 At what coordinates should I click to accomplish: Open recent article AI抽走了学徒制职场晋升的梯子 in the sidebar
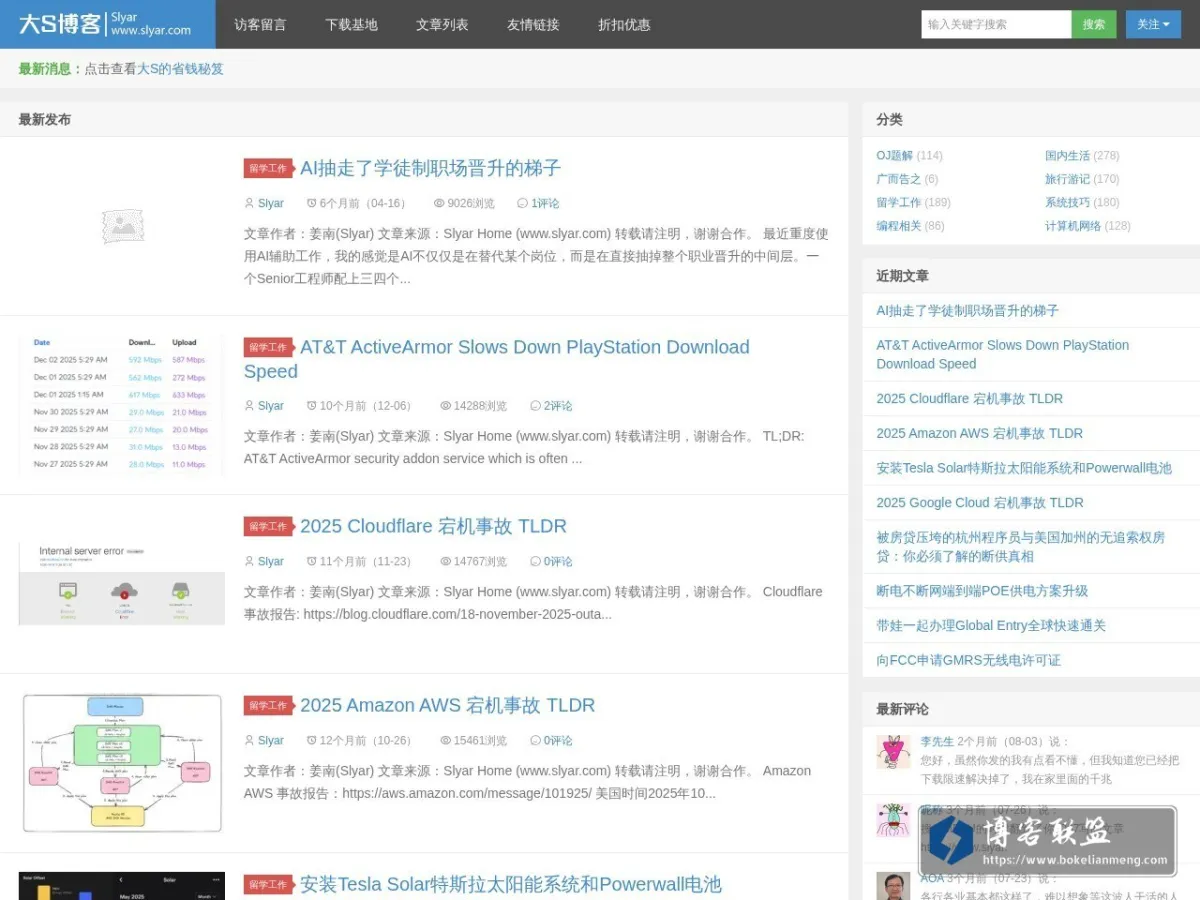[x=967, y=310]
